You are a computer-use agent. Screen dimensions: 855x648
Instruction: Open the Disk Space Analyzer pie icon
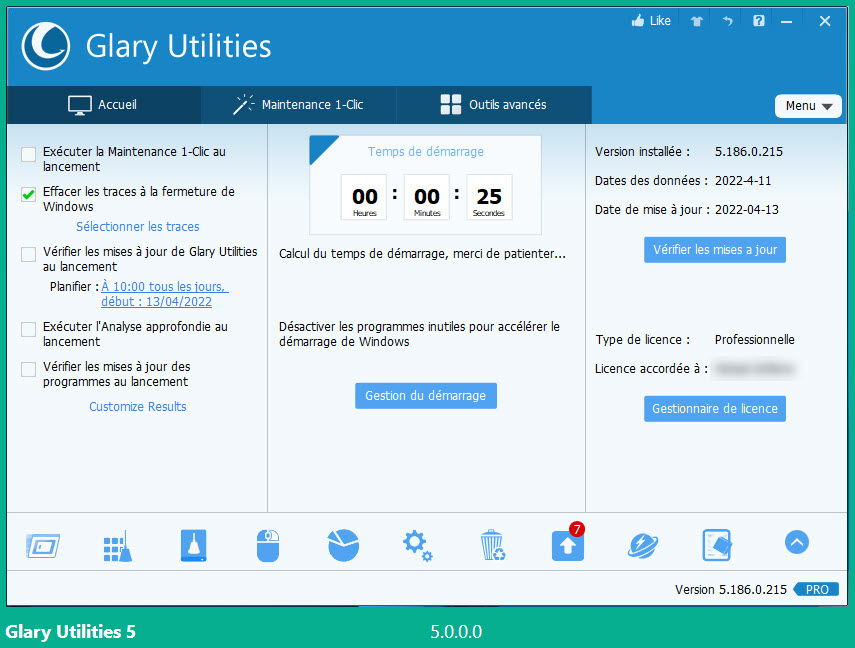[x=344, y=545]
